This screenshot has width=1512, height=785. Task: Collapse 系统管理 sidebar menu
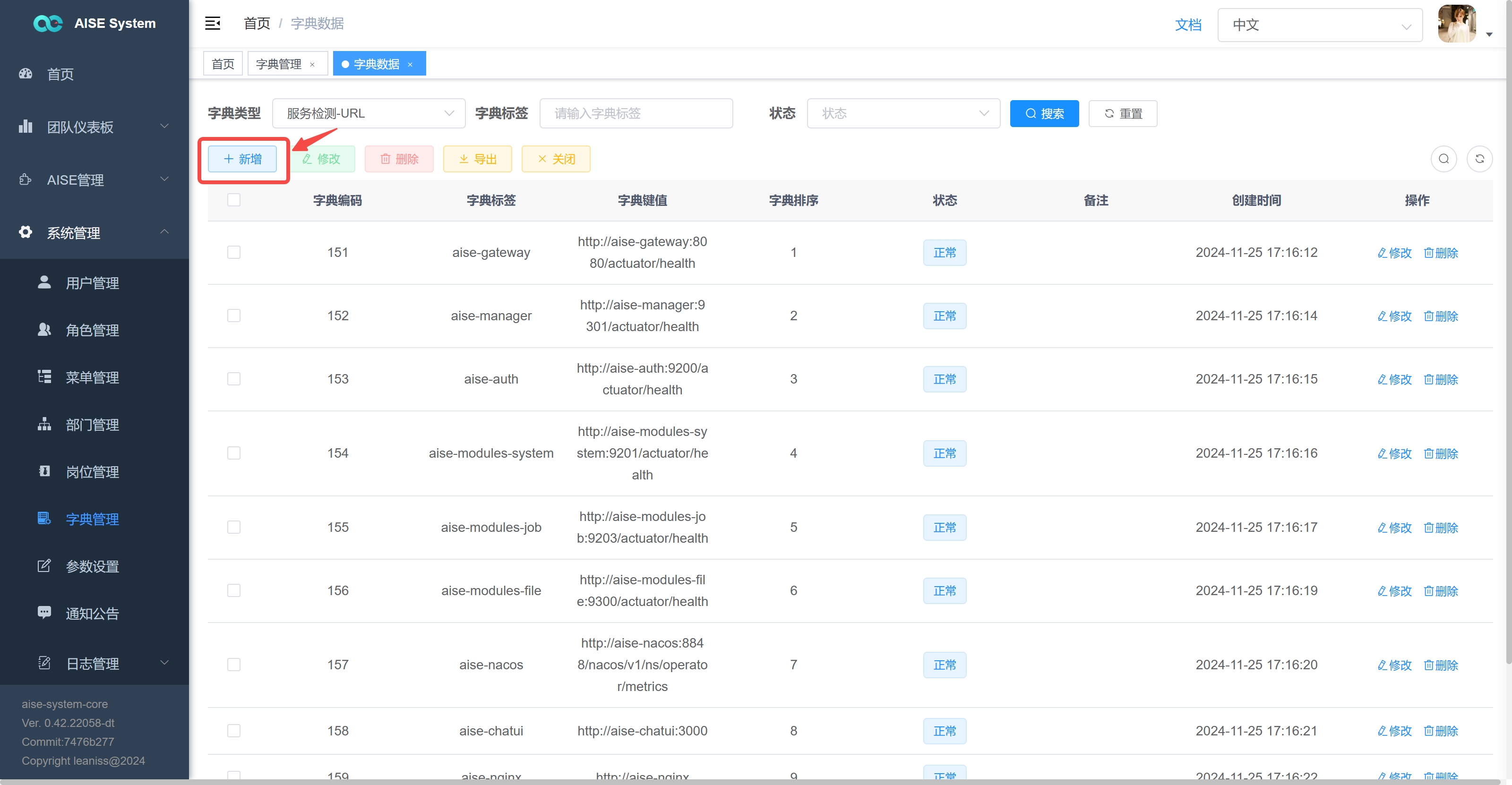coord(94,232)
